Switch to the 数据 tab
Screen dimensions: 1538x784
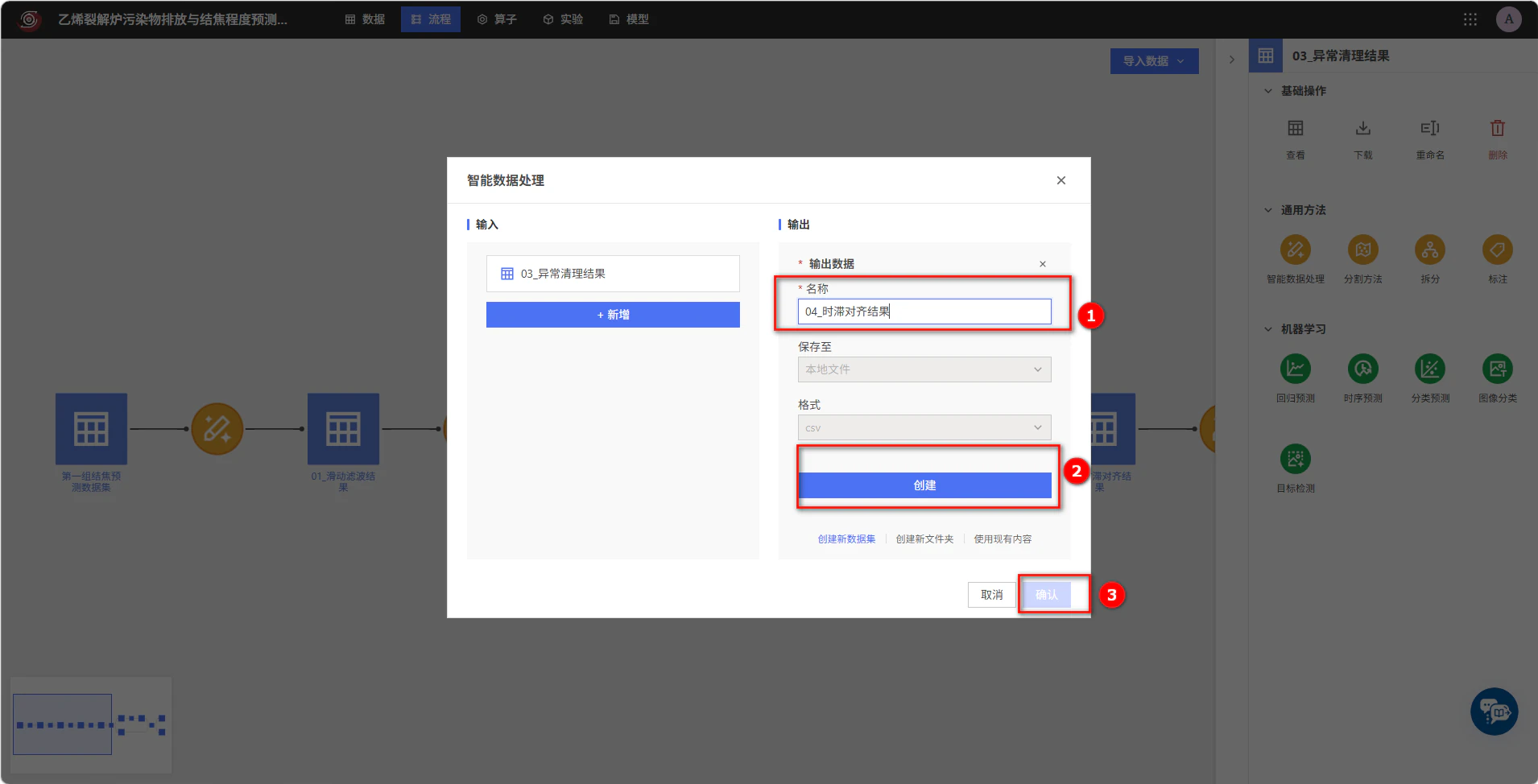(x=365, y=19)
